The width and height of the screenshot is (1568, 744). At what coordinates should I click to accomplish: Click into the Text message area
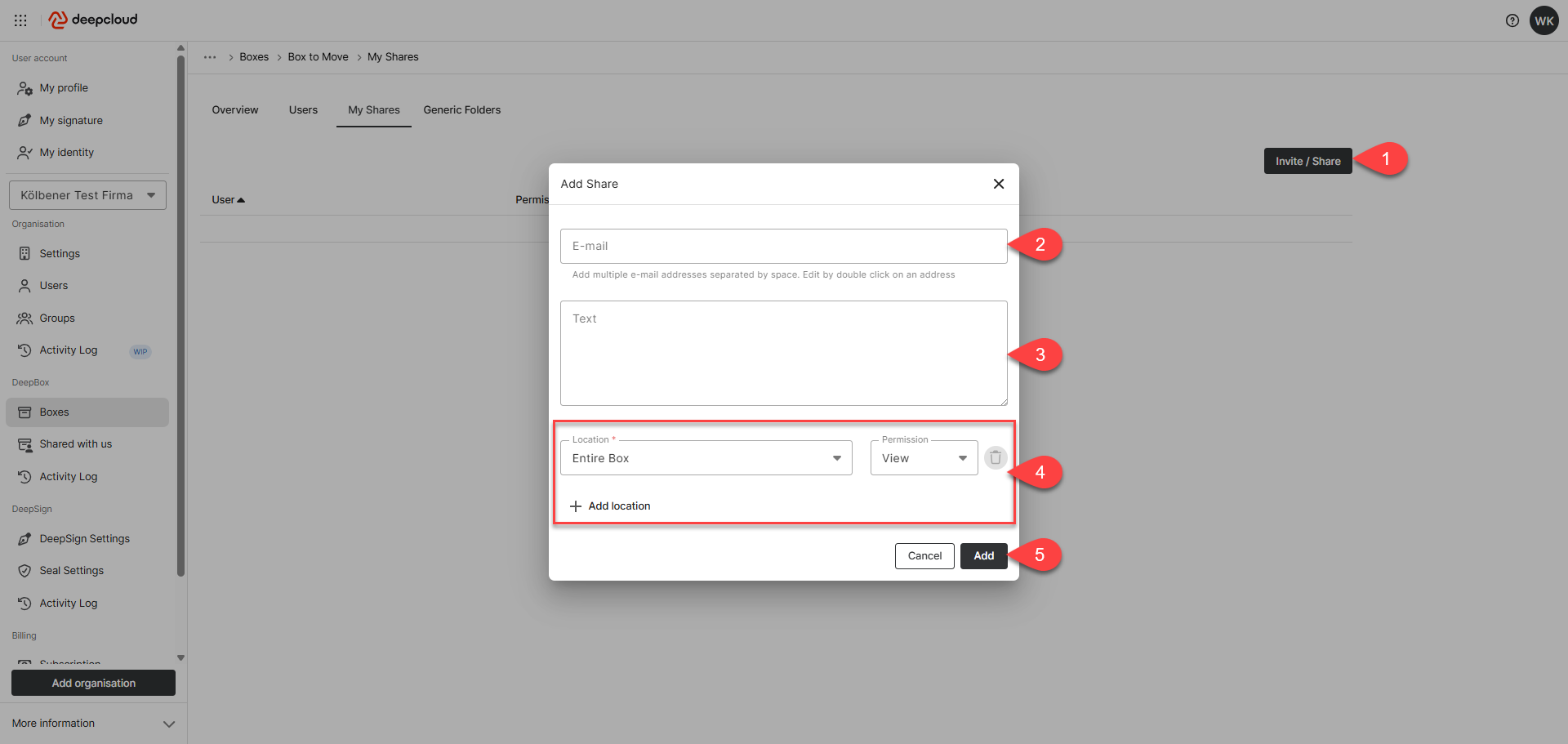[x=782, y=353]
